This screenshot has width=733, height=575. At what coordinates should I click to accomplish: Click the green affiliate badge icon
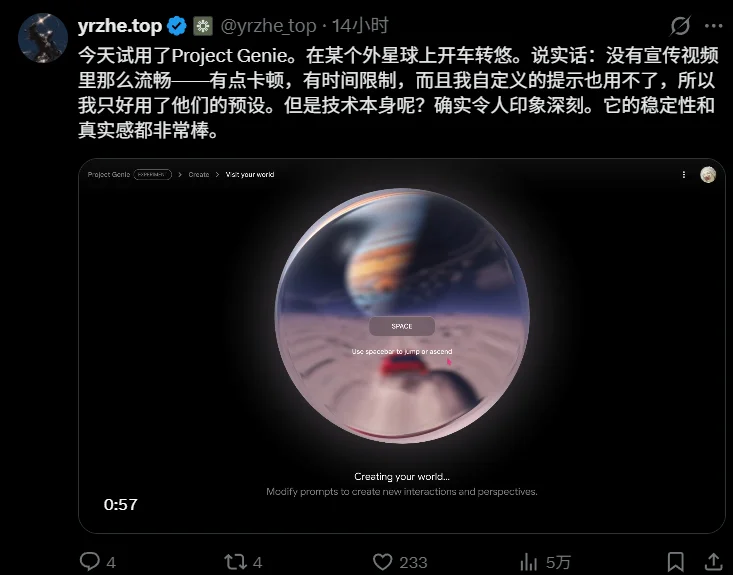pos(203,26)
